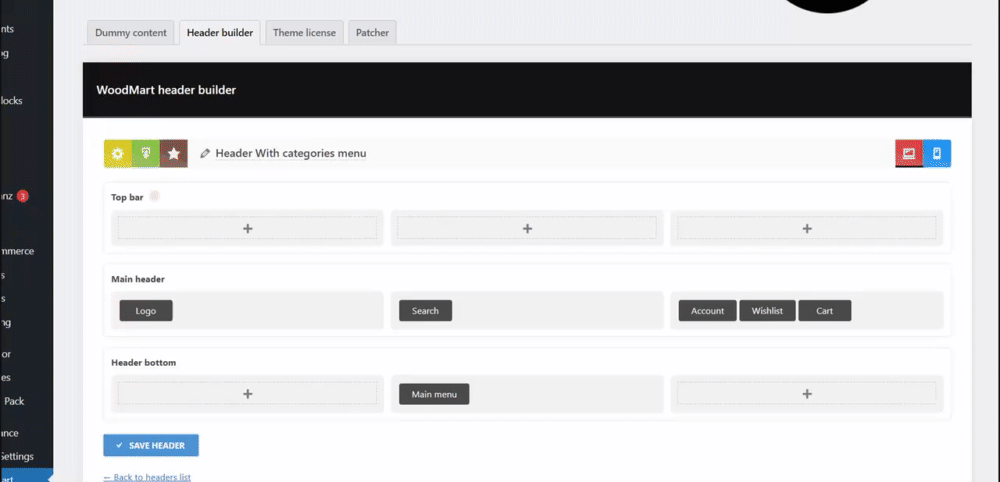
Task: Click the 'Main header' row label
Action: [138, 279]
